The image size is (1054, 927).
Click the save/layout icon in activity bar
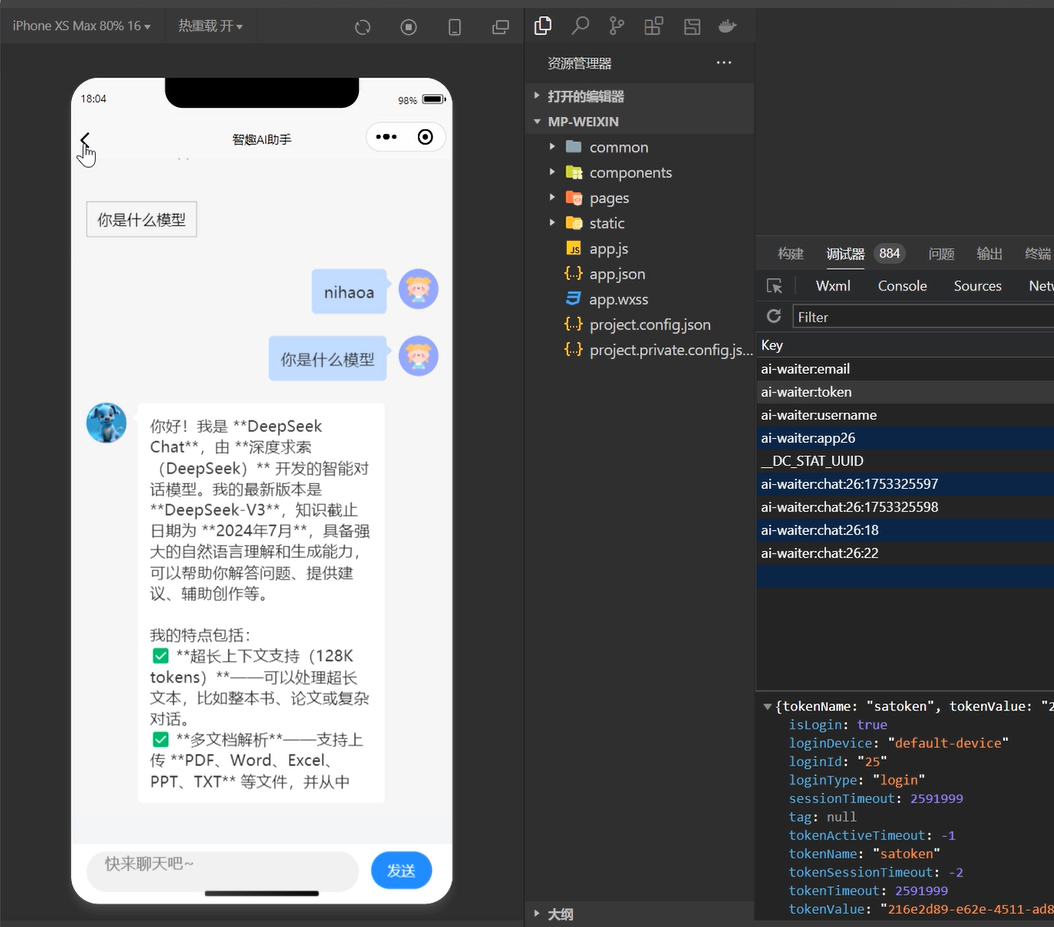692,26
